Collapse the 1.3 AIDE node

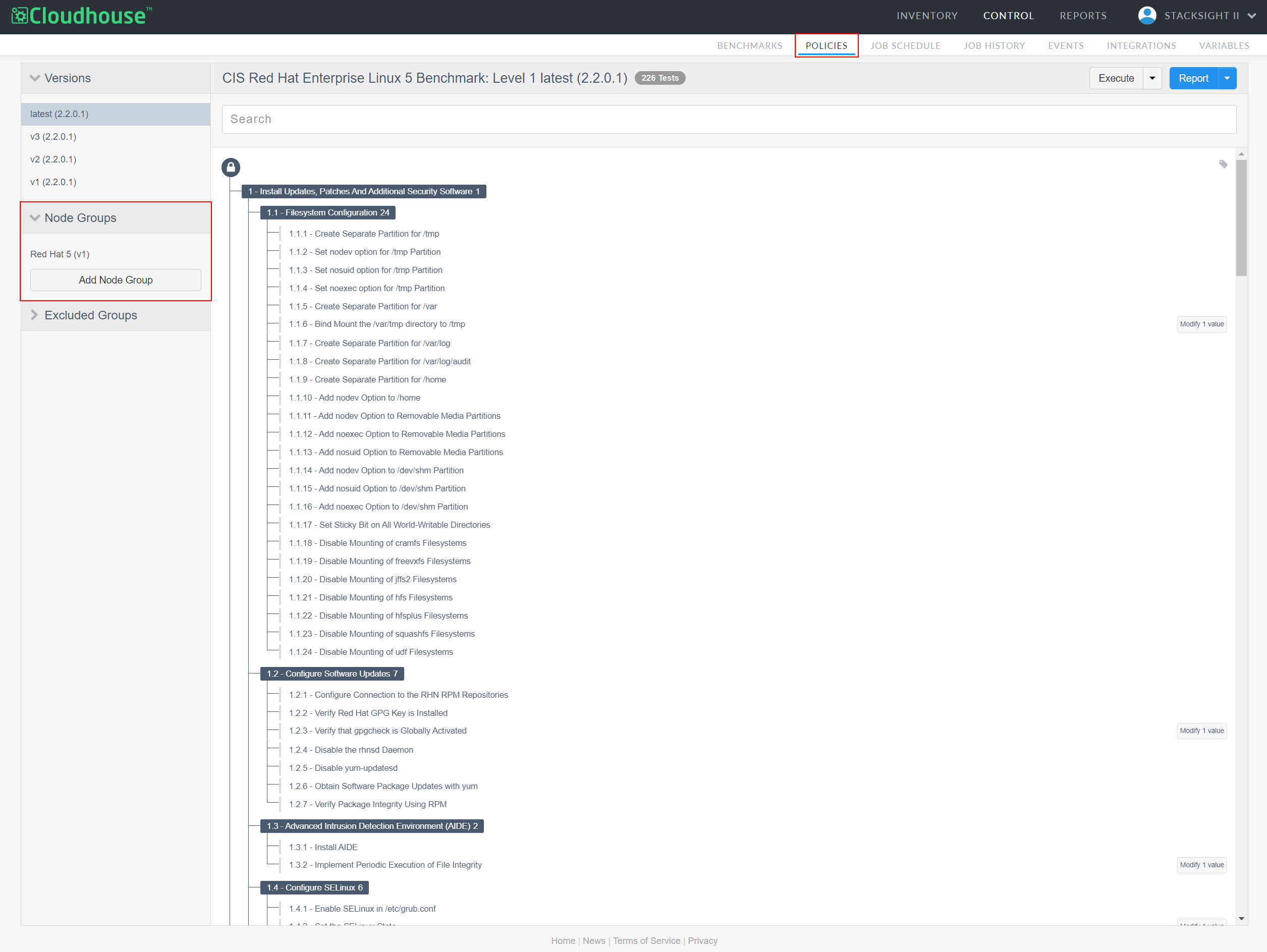coord(372,826)
